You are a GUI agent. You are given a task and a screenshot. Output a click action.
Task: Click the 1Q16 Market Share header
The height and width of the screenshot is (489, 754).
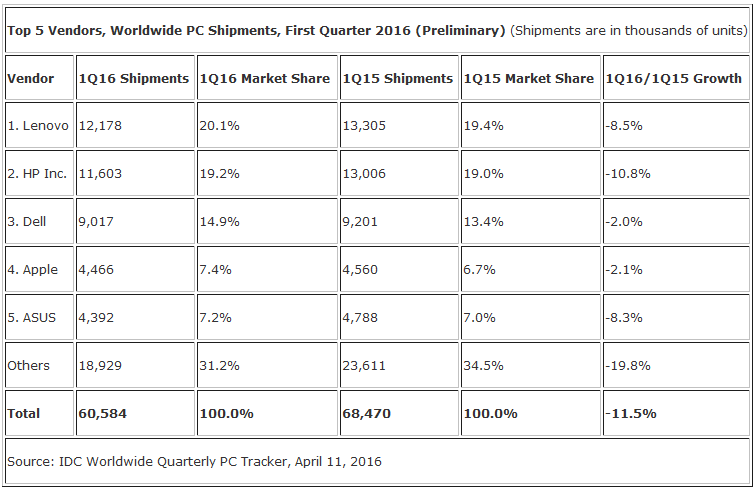click(x=265, y=78)
